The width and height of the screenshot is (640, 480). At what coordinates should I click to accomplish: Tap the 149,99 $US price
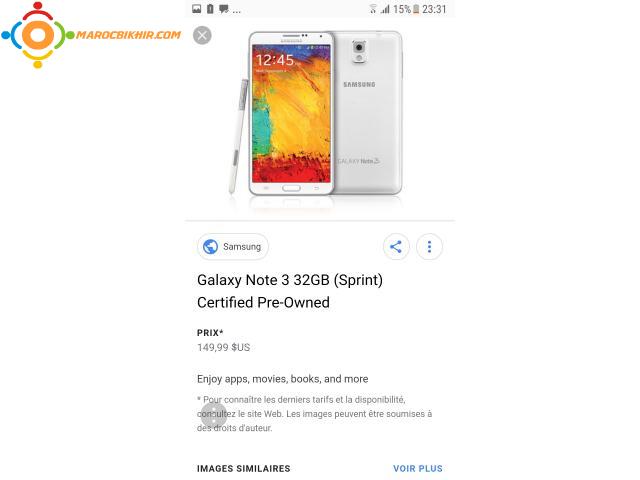[224, 347]
